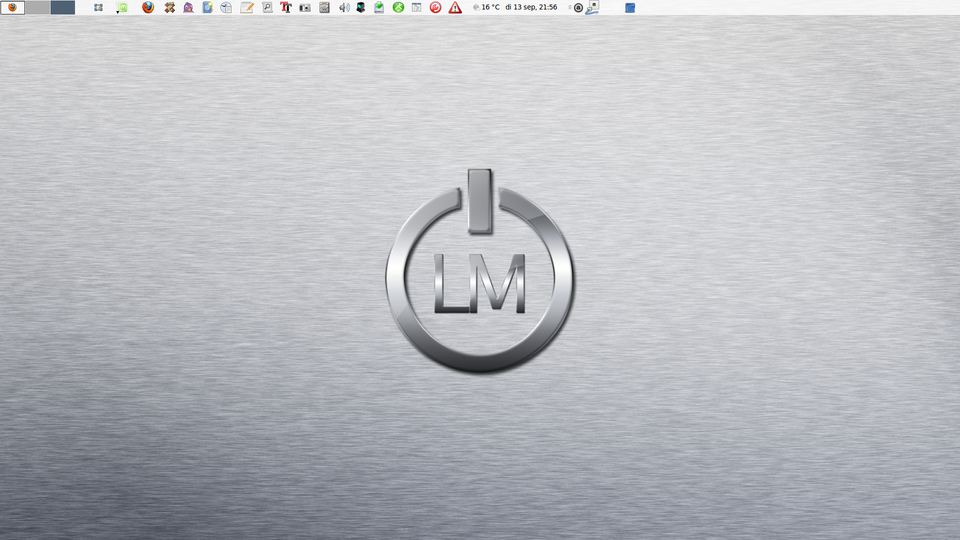Launch the Firefox browser from the panel

[x=148, y=7]
